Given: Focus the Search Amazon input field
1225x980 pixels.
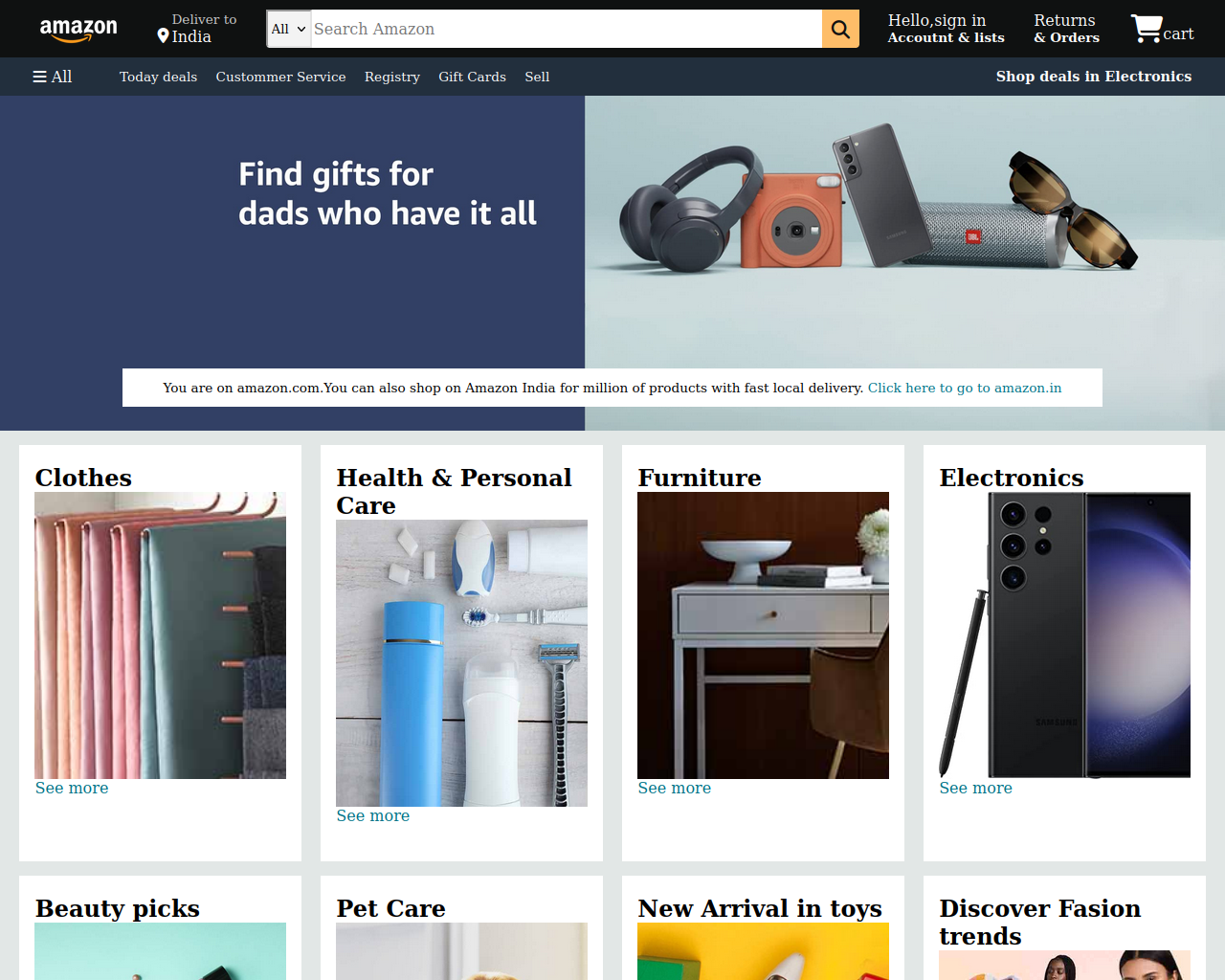Looking at the screenshot, I should (x=567, y=29).
